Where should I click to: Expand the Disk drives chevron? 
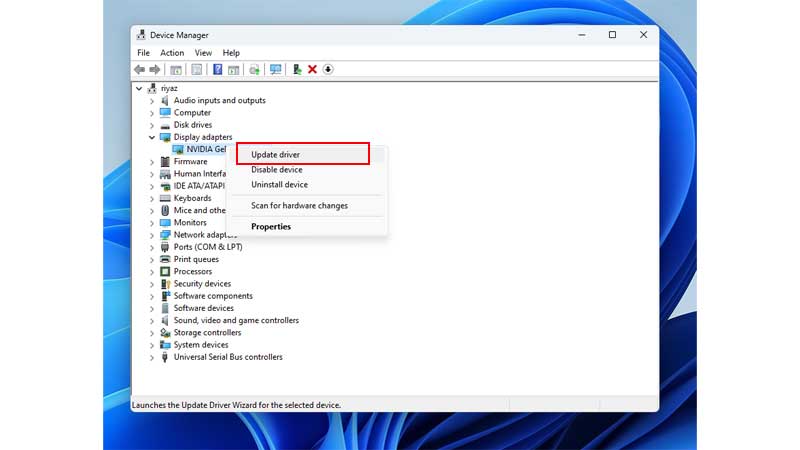(152, 126)
